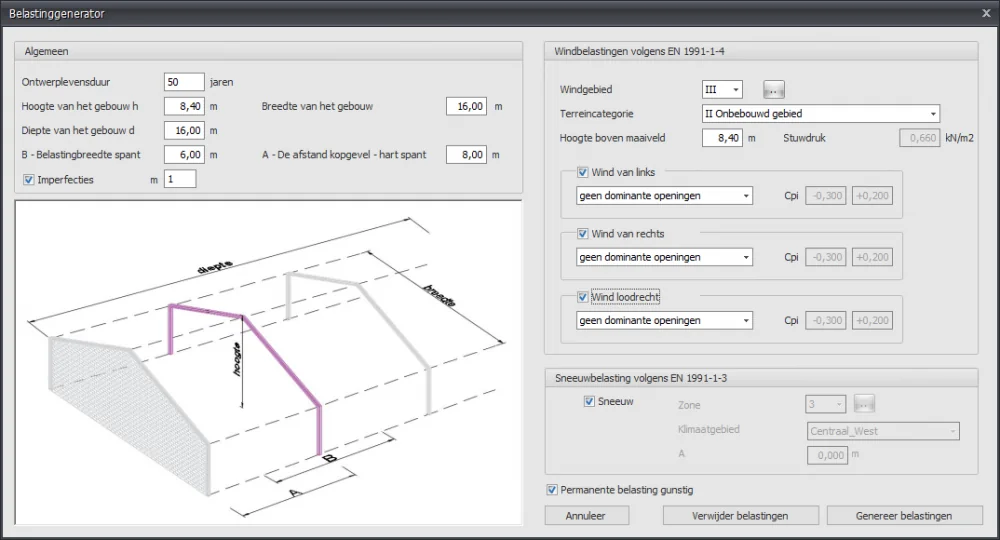This screenshot has height=540, width=1000.
Task: Open the snow Zone dropdown
Action: tap(825, 404)
